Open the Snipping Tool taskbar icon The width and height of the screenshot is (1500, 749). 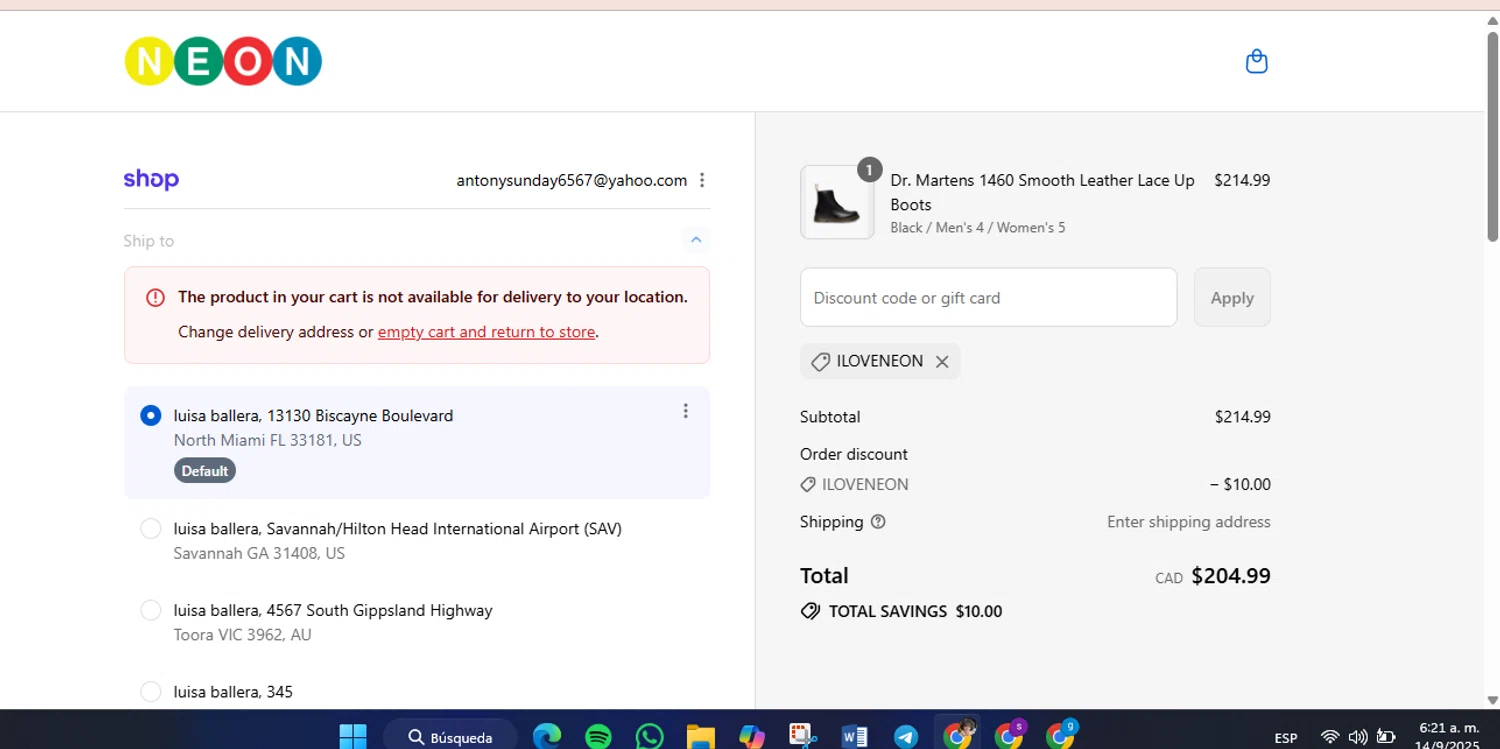click(x=803, y=737)
